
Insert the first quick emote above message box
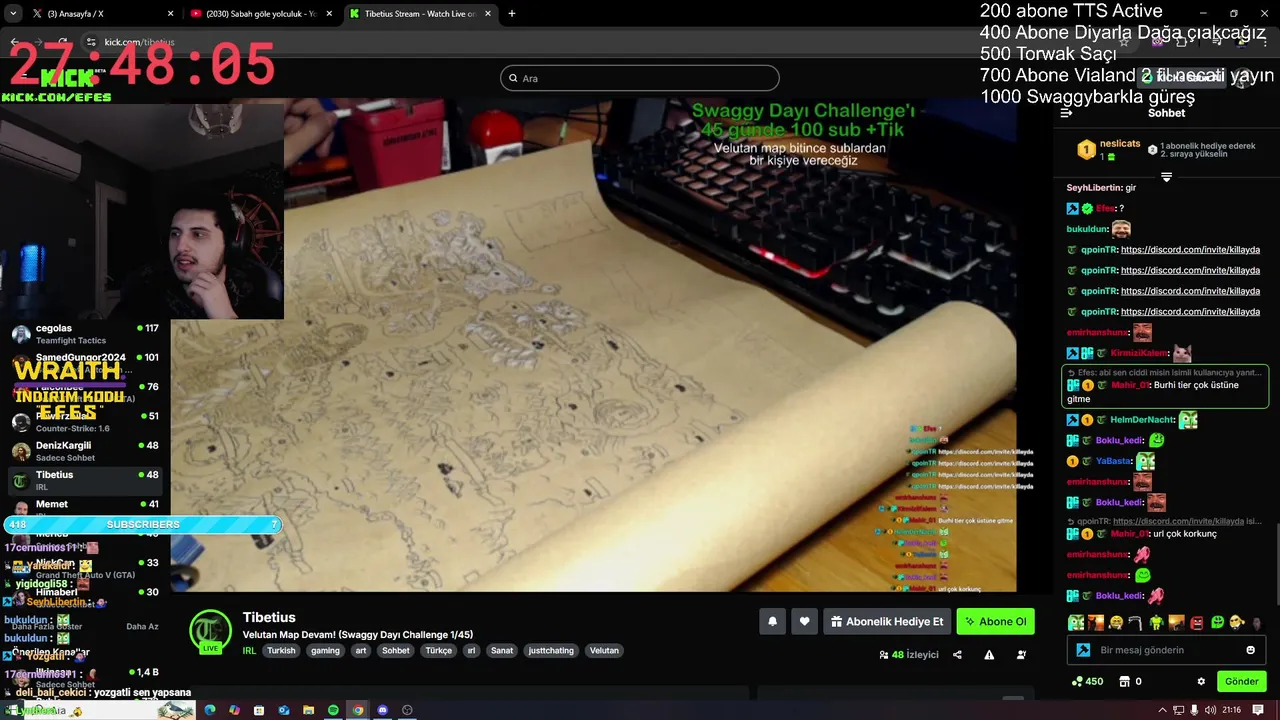tap(1076, 622)
